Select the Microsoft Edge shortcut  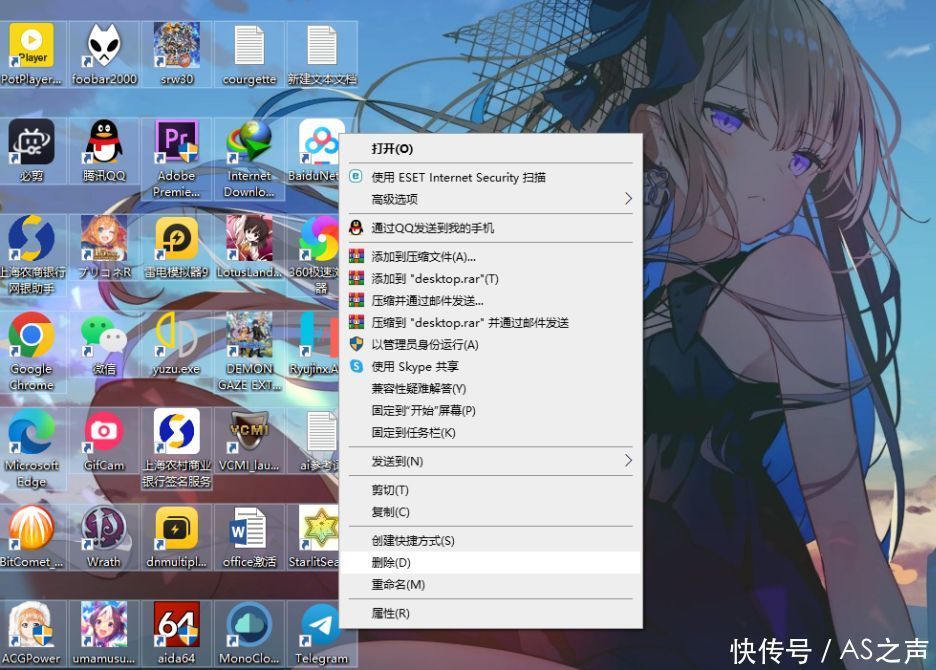(32, 449)
